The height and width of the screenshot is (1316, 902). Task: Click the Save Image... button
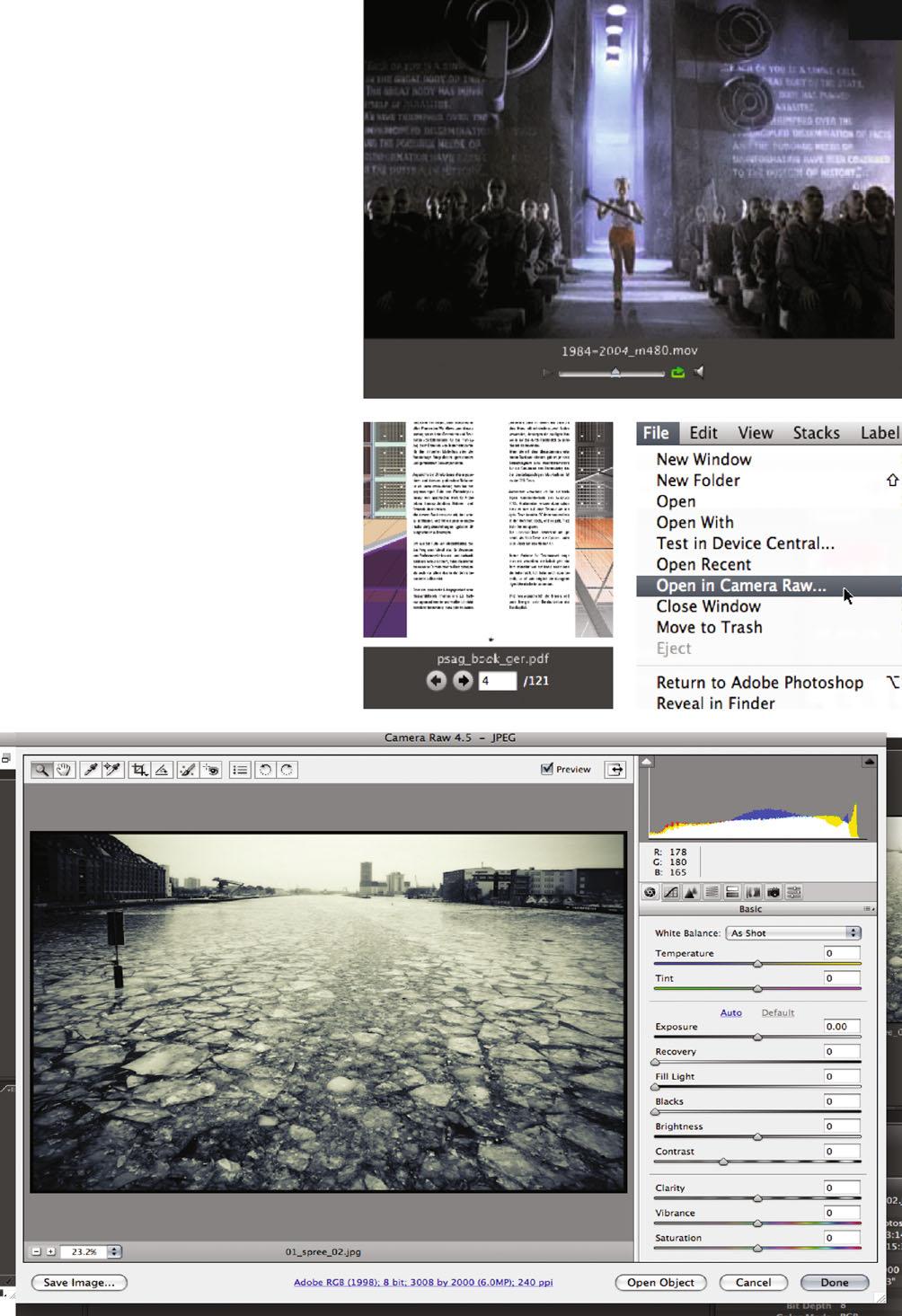pos(79,1283)
